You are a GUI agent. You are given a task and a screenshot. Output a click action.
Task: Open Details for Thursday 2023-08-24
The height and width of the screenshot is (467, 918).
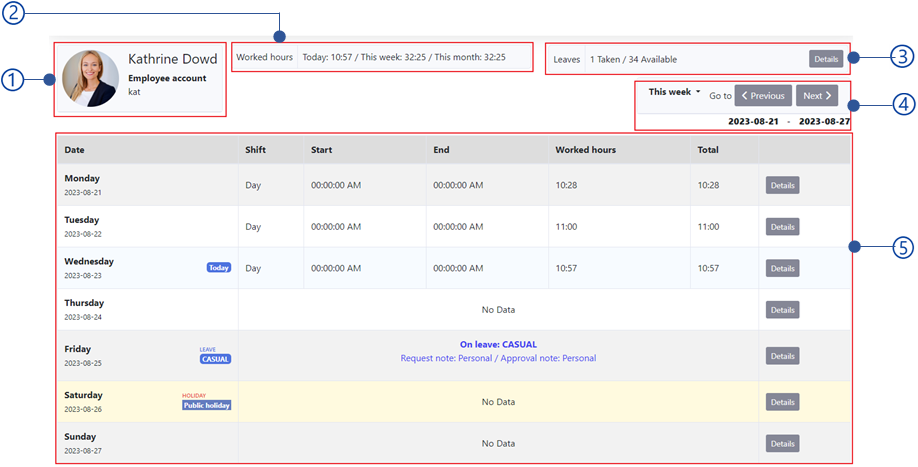[782, 310]
